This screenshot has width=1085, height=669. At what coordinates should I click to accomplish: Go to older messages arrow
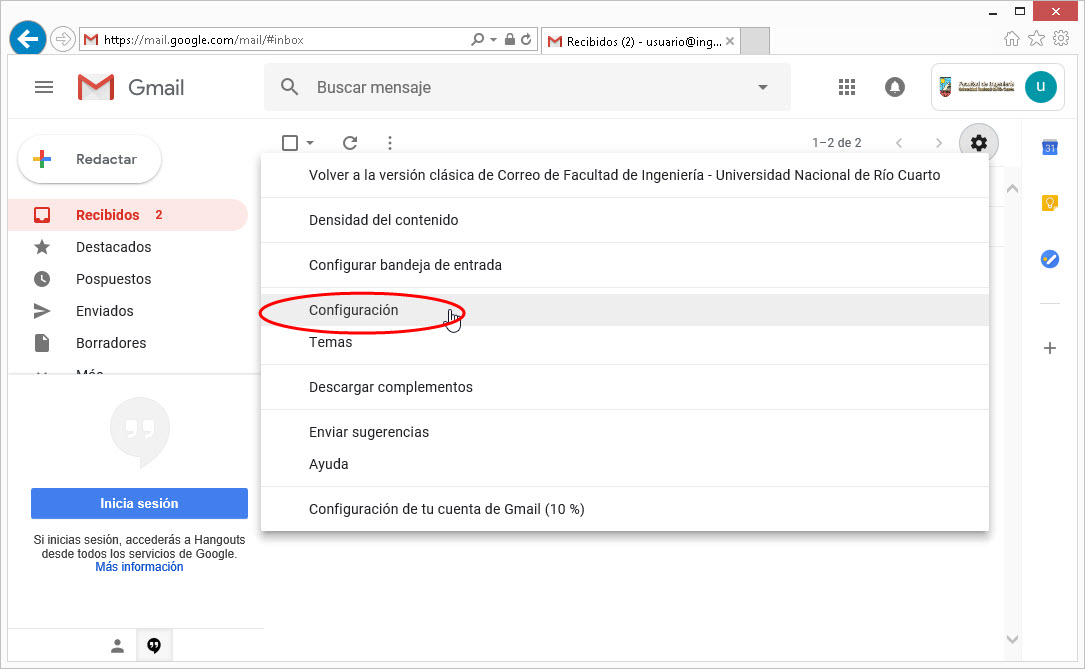[x=938, y=143]
